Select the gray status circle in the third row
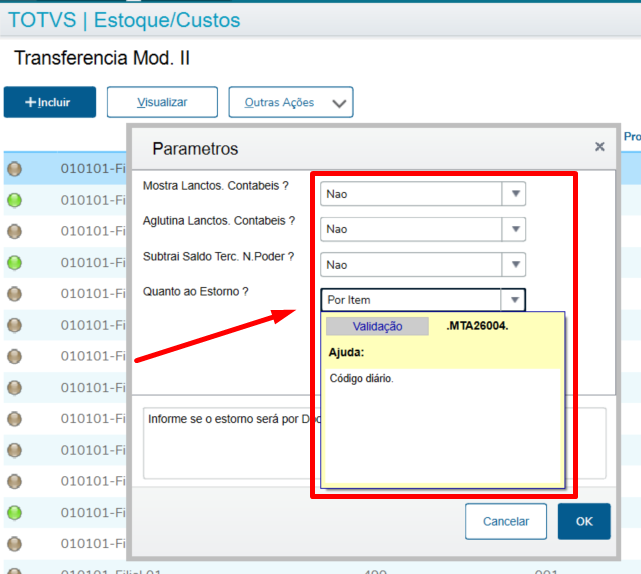The image size is (641, 574). 14,231
